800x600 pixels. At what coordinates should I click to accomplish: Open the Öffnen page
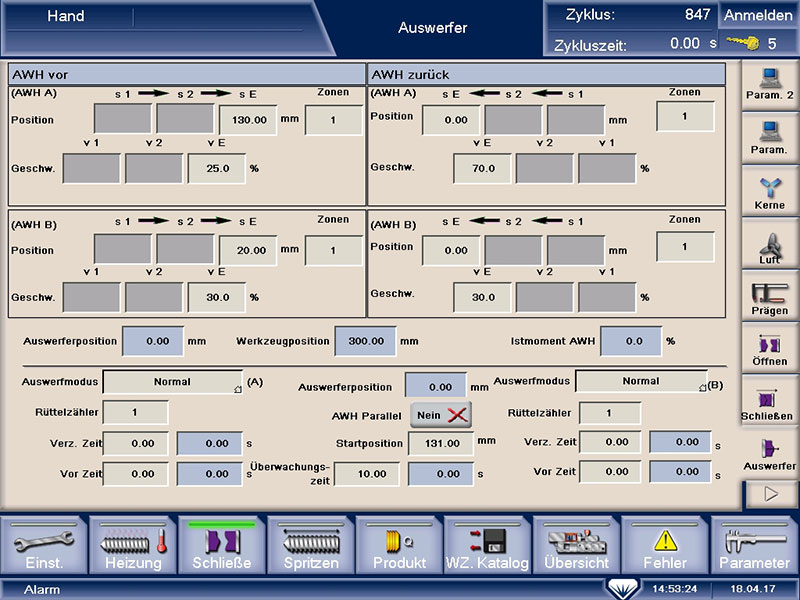click(x=769, y=349)
